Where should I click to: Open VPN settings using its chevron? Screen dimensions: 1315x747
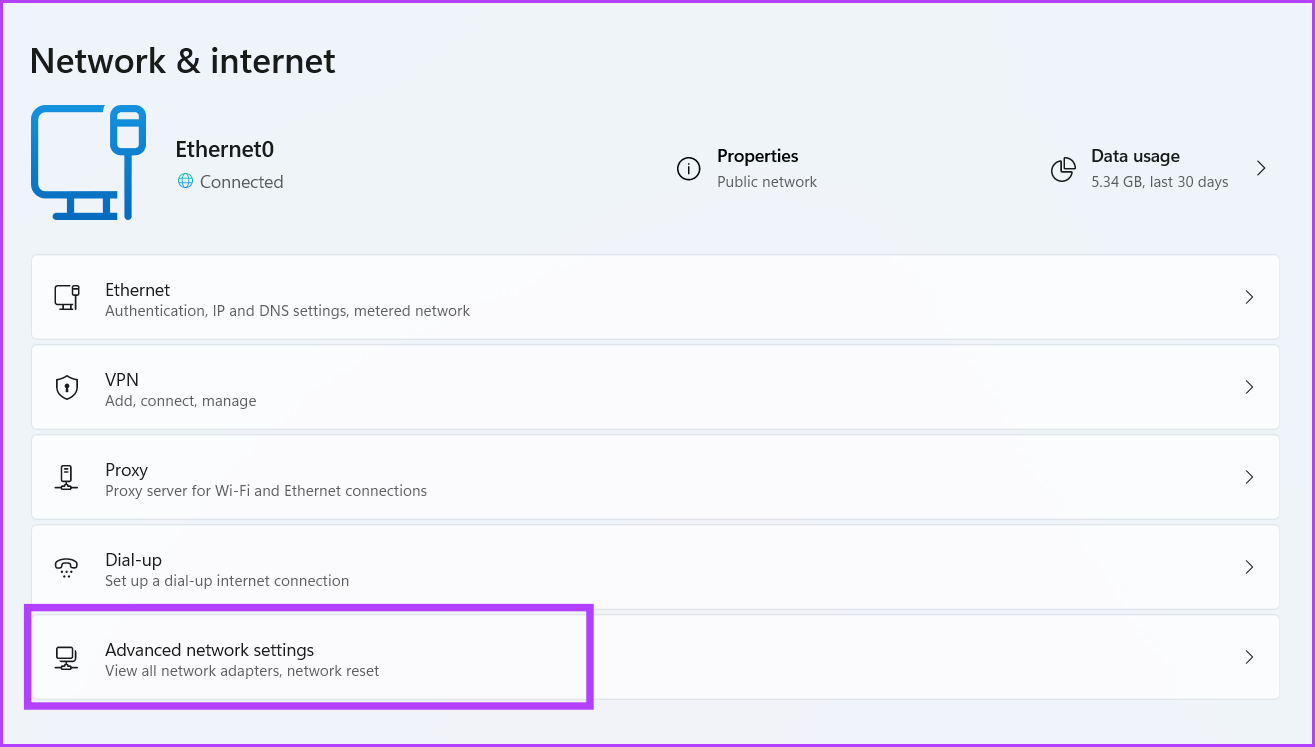(x=1249, y=387)
